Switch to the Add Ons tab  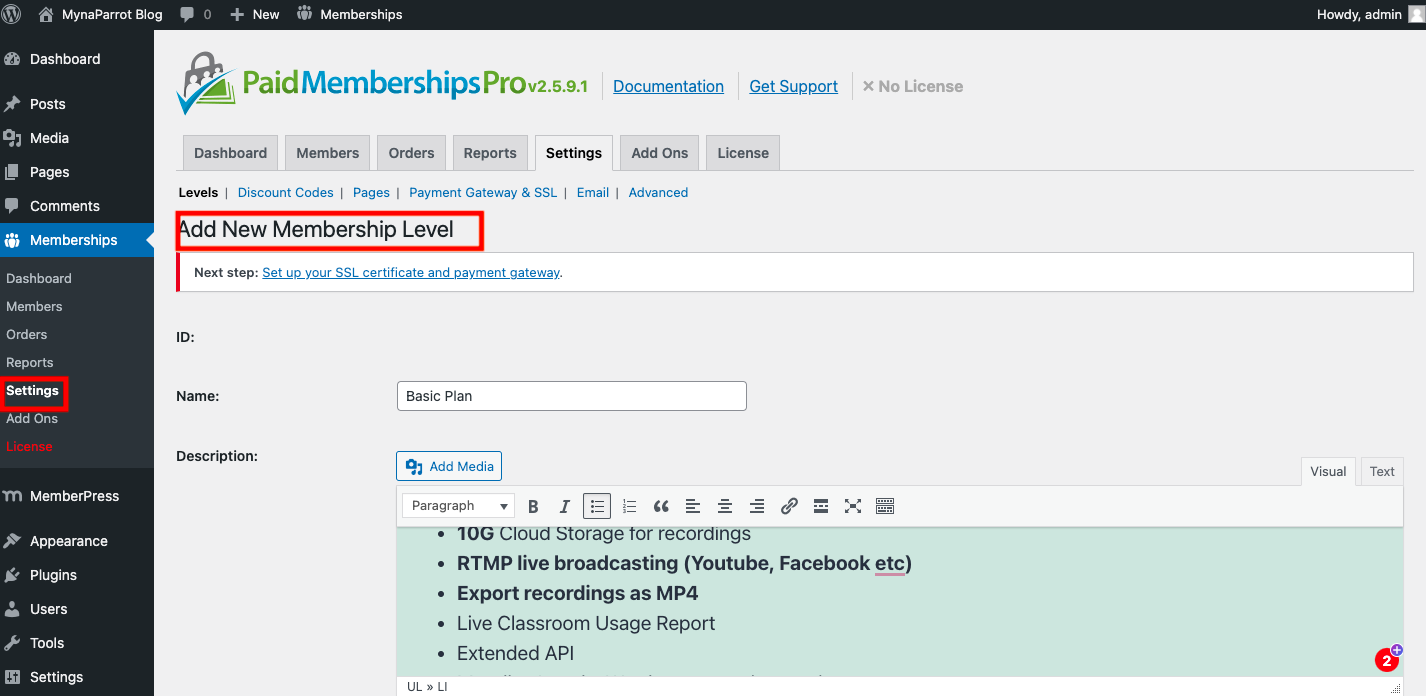coord(660,153)
